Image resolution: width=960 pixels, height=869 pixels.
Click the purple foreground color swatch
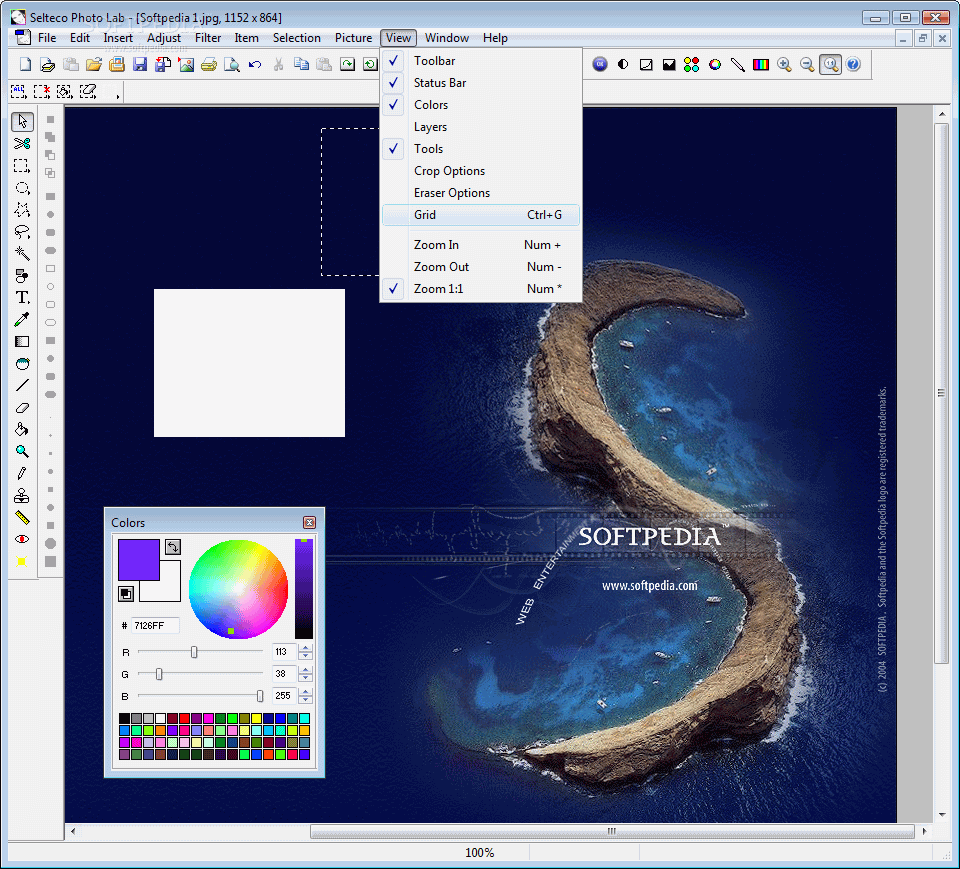[139, 560]
